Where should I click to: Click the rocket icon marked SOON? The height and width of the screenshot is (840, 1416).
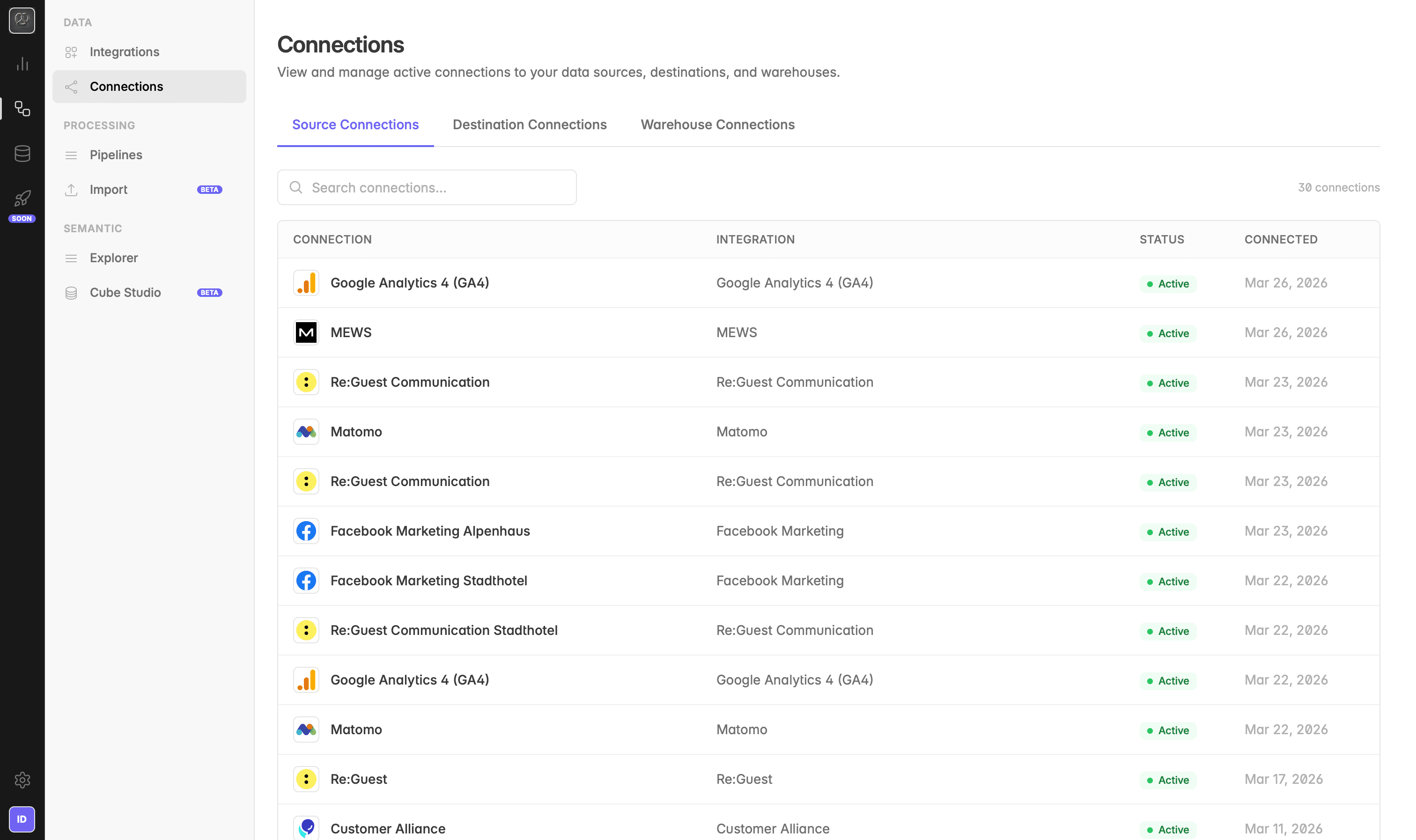point(22,199)
